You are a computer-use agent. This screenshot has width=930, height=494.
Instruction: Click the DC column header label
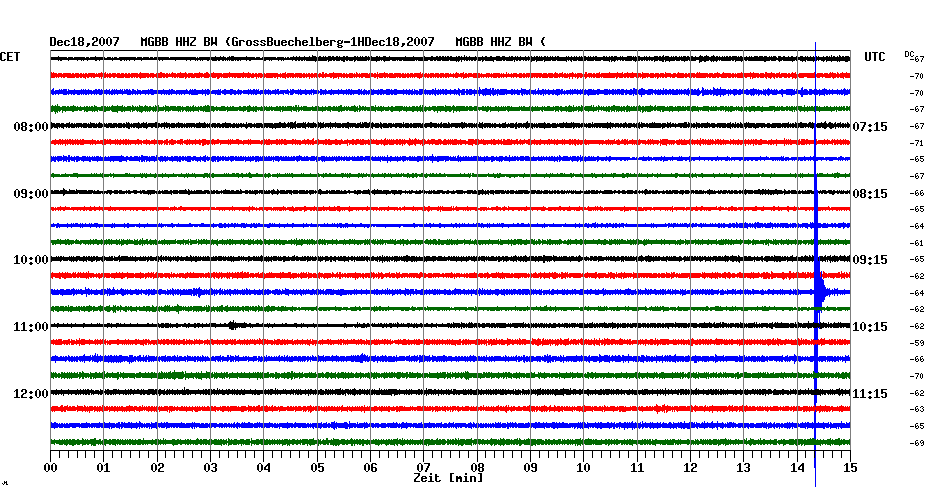pos(909,55)
